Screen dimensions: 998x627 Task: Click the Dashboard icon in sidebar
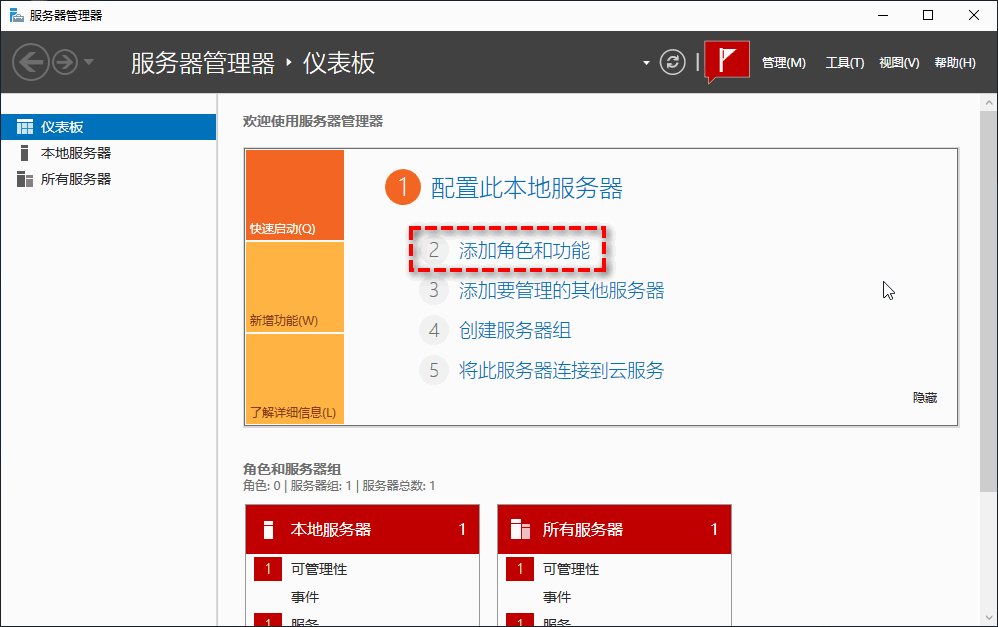click(25, 127)
